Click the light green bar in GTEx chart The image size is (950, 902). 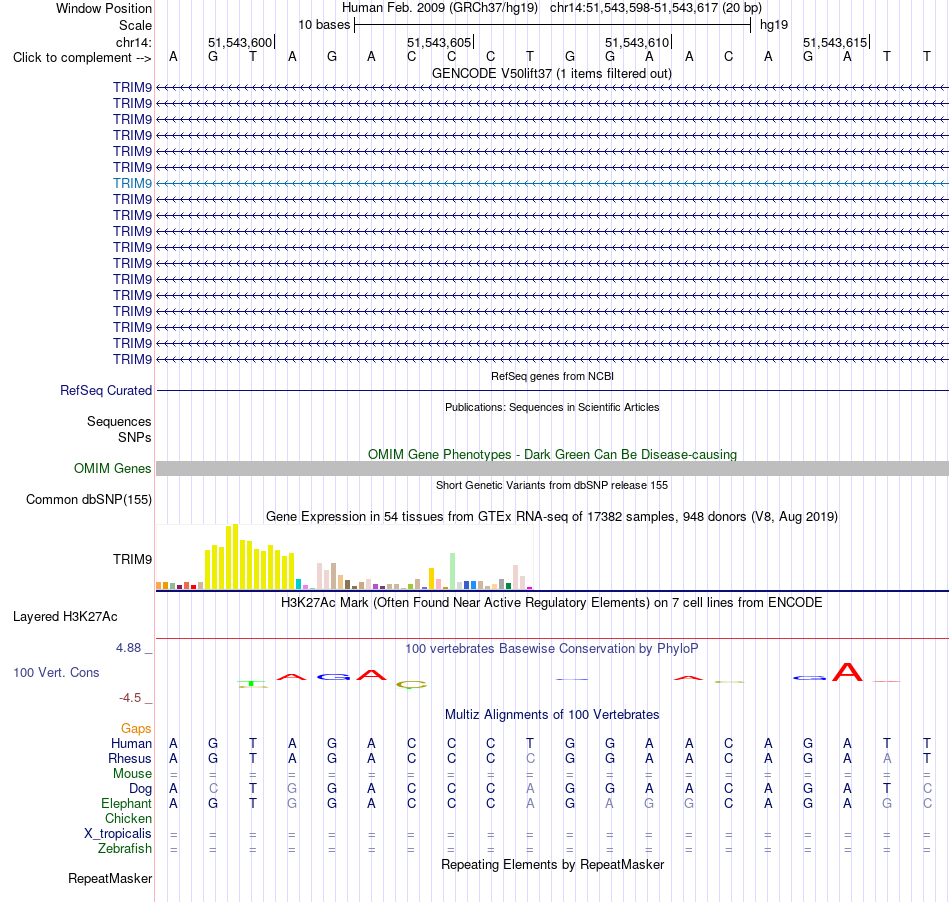coord(452,571)
